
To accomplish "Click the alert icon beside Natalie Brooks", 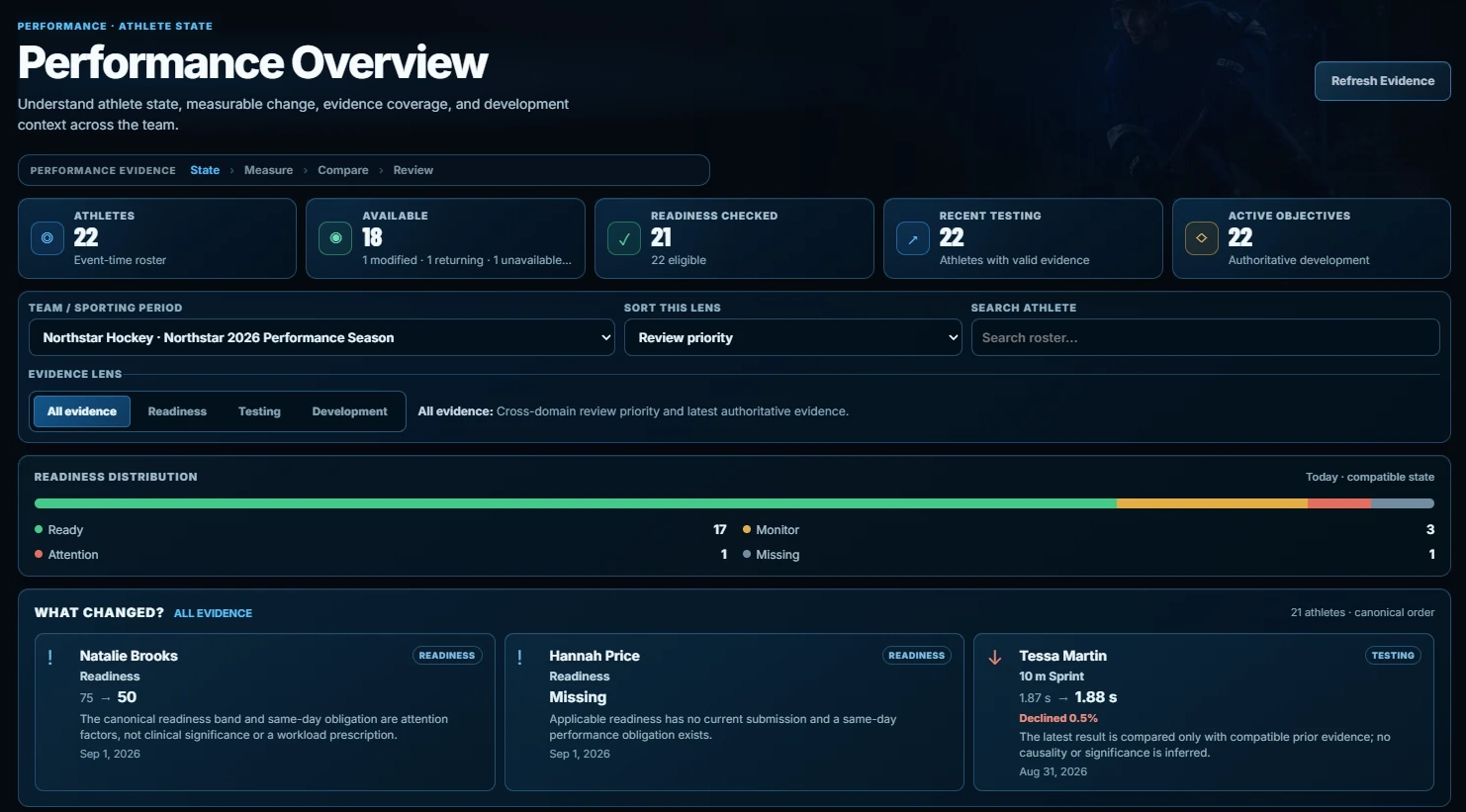I will tap(50, 658).
